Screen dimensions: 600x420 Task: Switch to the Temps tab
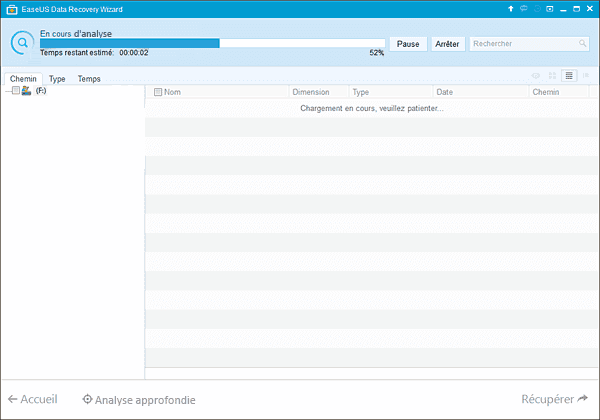pos(89,79)
